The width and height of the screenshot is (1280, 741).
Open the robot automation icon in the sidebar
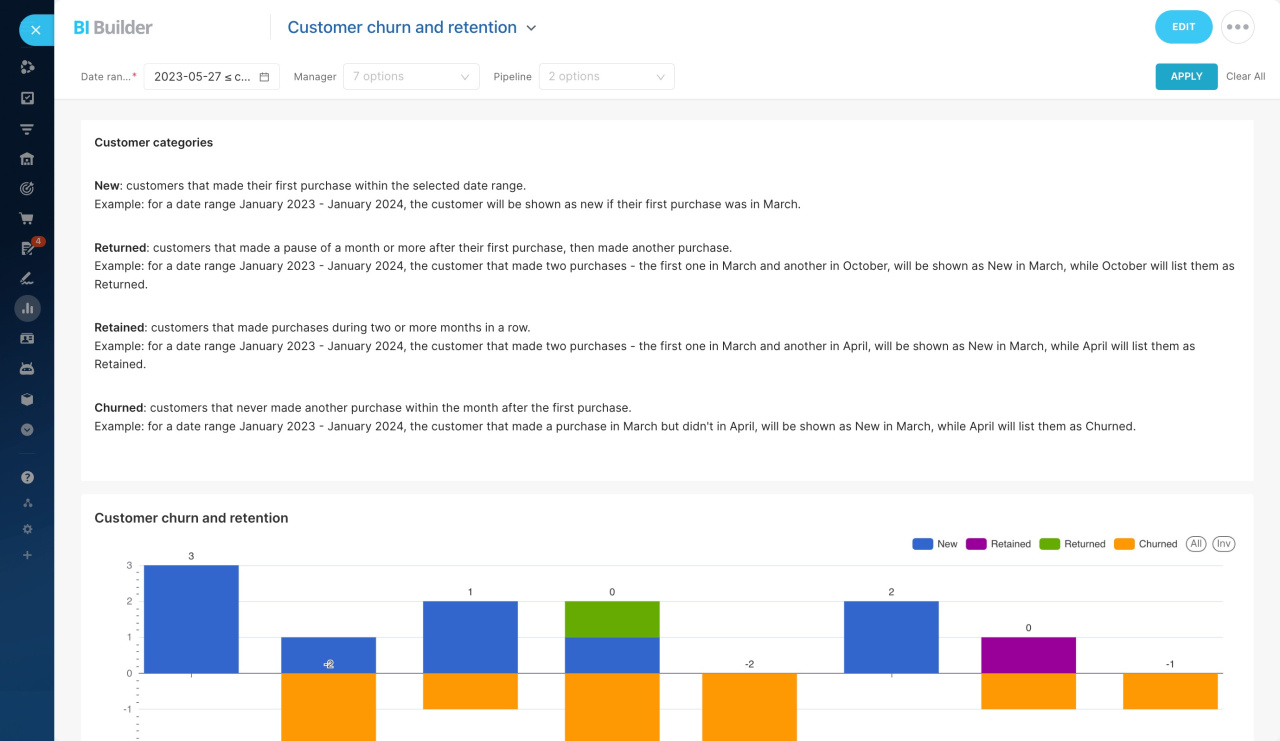27,369
